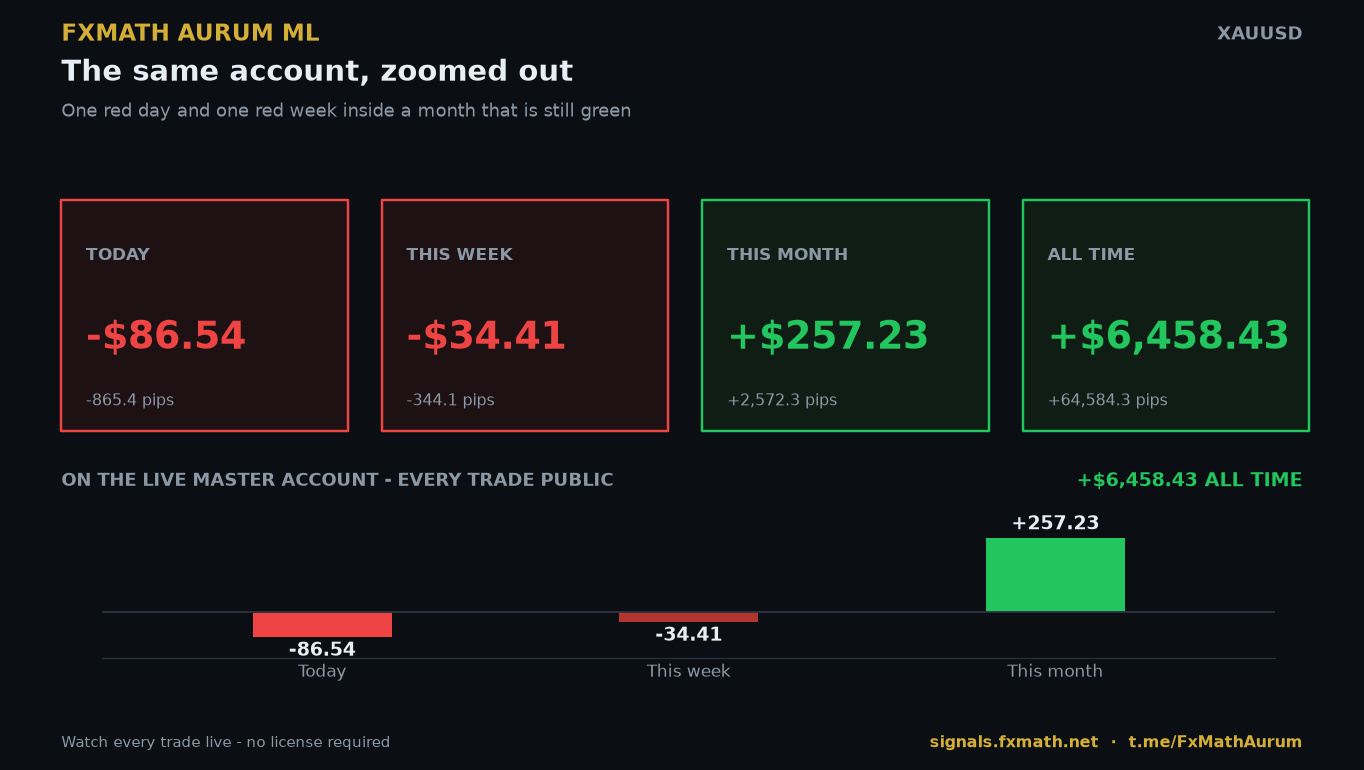Click the "+64,584.3 pips" text
Screen dimensions: 1364x770
[1107, 400]
